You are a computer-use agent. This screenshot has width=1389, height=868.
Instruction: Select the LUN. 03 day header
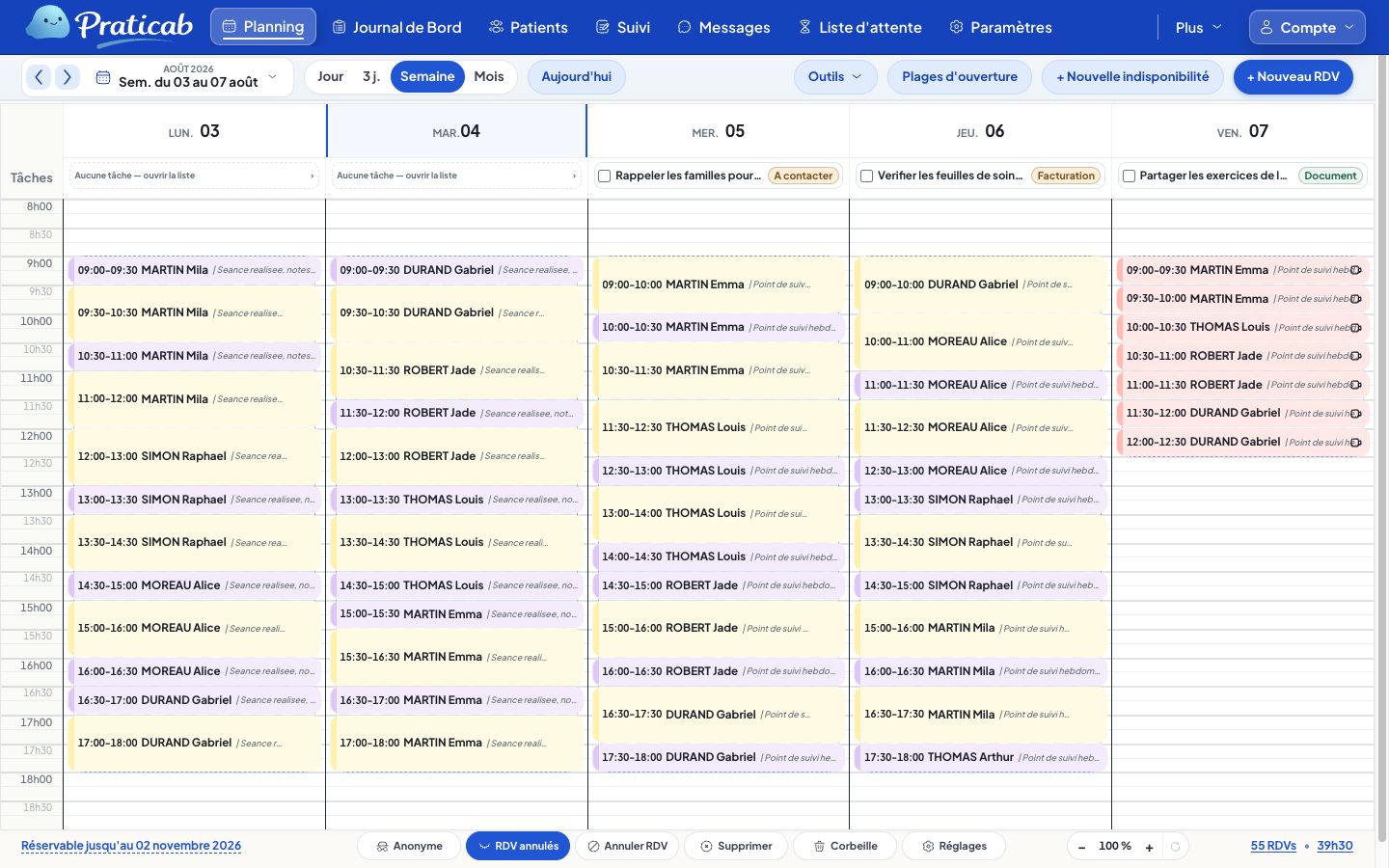point(194,131)
